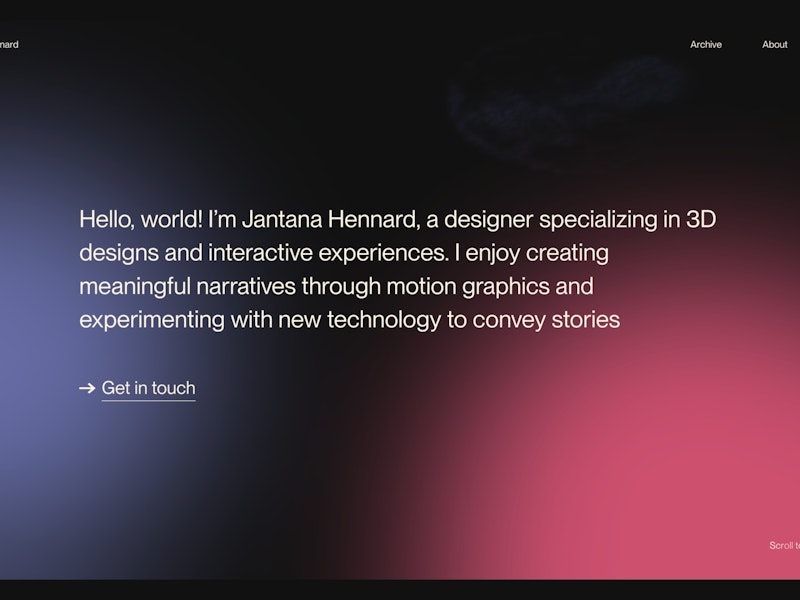The width and height of the screenshot is (800, 600).
Task: Click the hero introduction paragraph
Action: pos(400,268)
